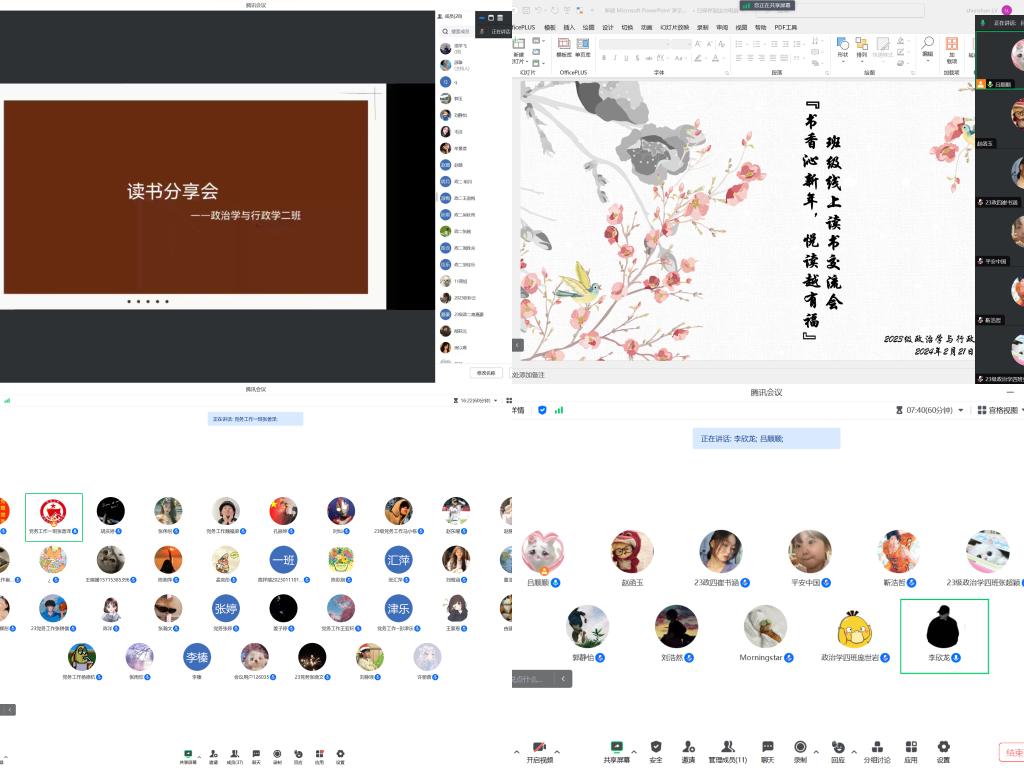Open the 设计 ribbon tab
This screenshot has height=768, width=1024.
pyautogui.click(x=607, y=27)
